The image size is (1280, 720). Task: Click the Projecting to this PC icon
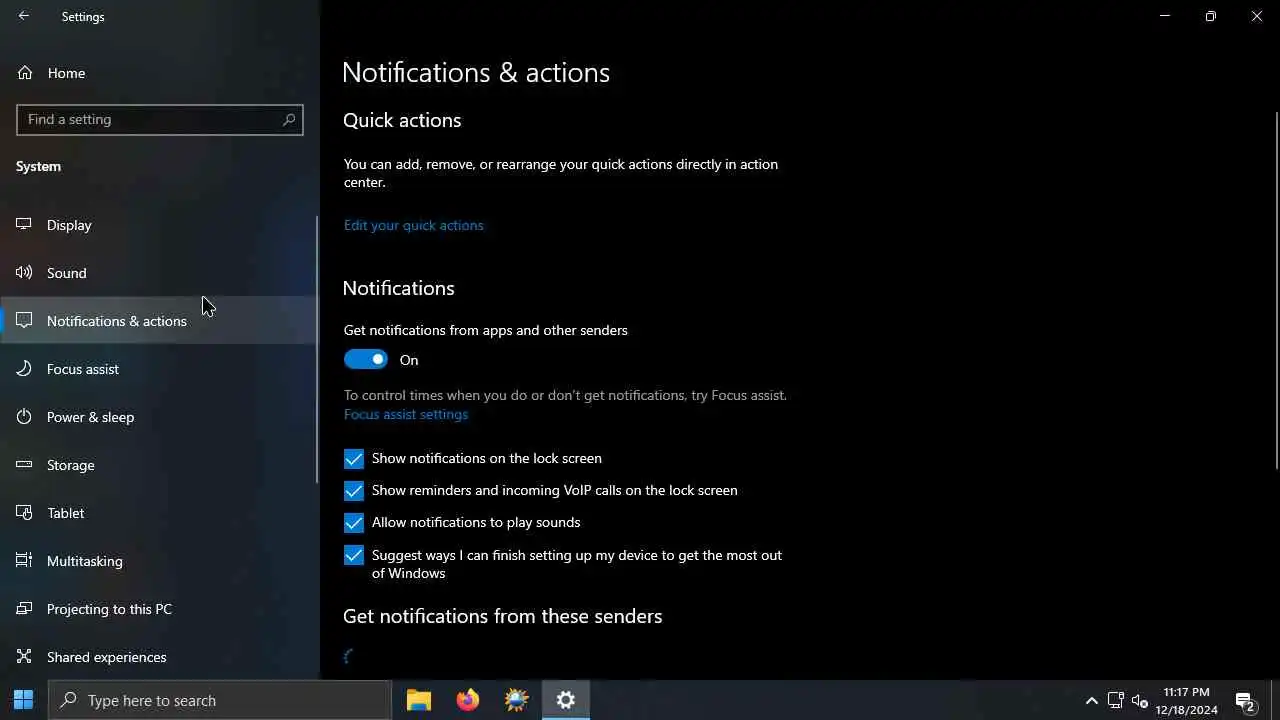tap(24, 609)
